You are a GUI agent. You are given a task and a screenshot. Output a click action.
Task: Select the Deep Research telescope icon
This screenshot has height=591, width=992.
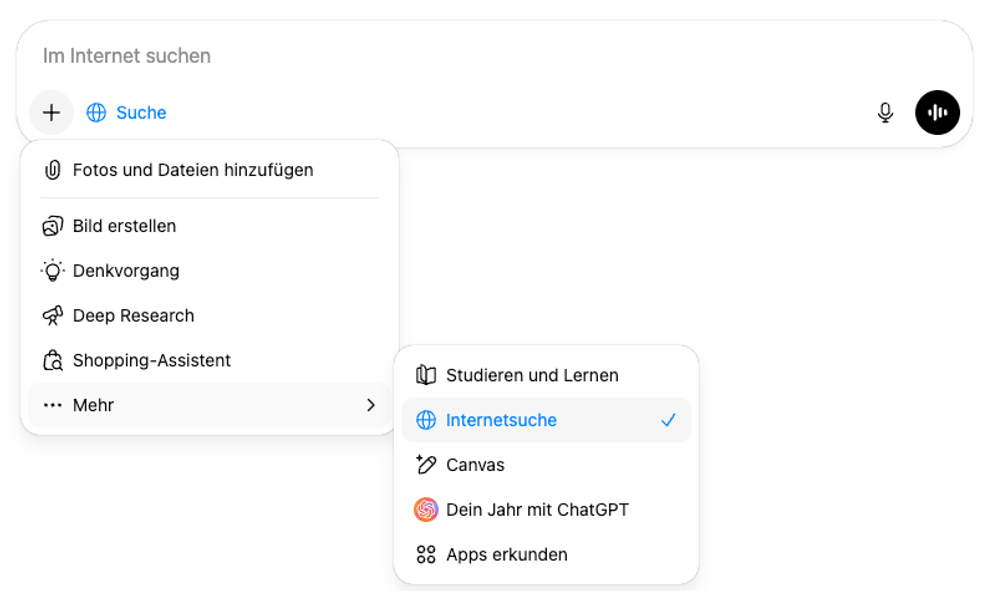tap(52, 315)
